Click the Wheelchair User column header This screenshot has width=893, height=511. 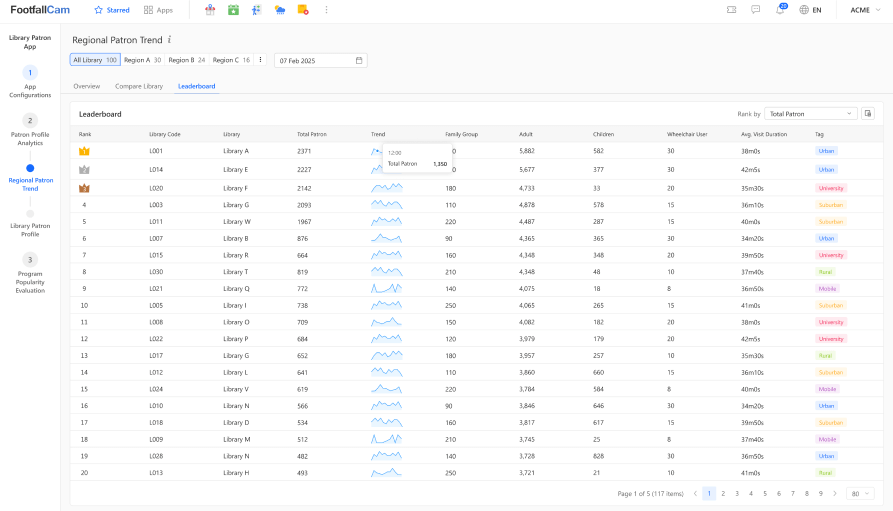[x=687, y=134]
